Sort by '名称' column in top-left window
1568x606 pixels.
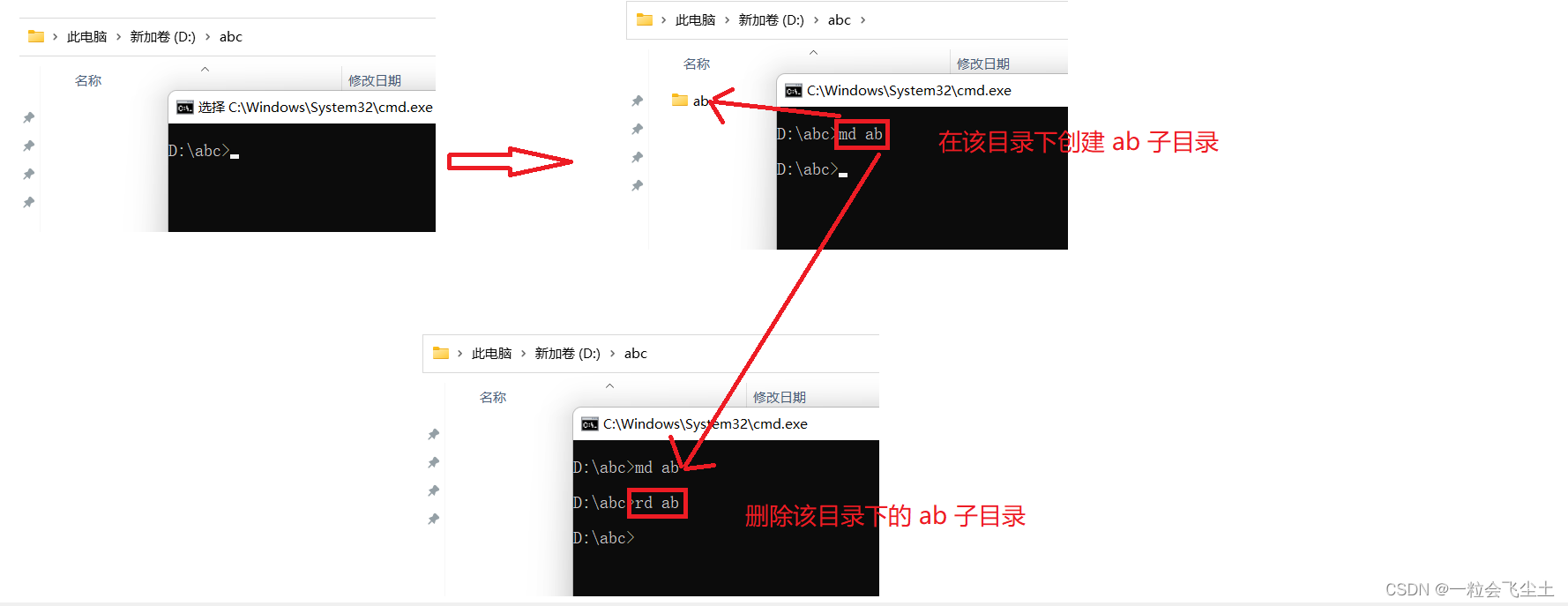click(88, 80)
